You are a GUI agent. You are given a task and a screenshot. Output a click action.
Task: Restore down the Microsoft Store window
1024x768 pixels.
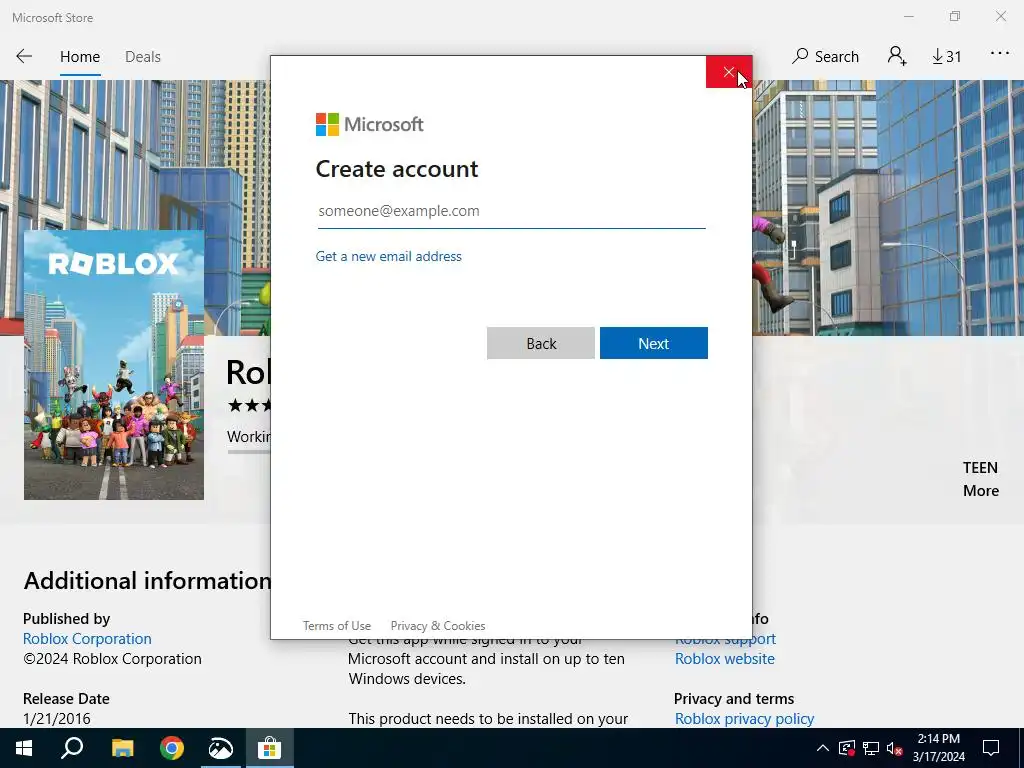pyautogui.click(x=955, y=16)
